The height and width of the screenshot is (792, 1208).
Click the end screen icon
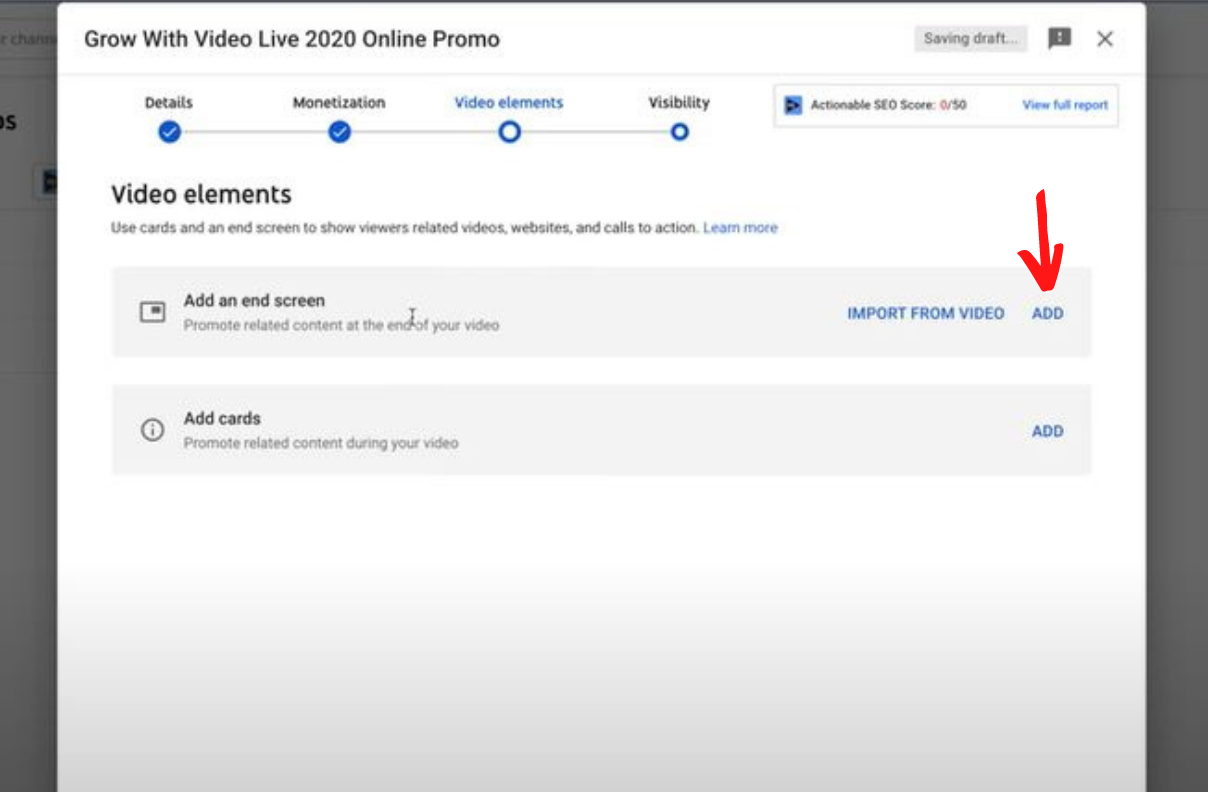(x=152, y=313)
